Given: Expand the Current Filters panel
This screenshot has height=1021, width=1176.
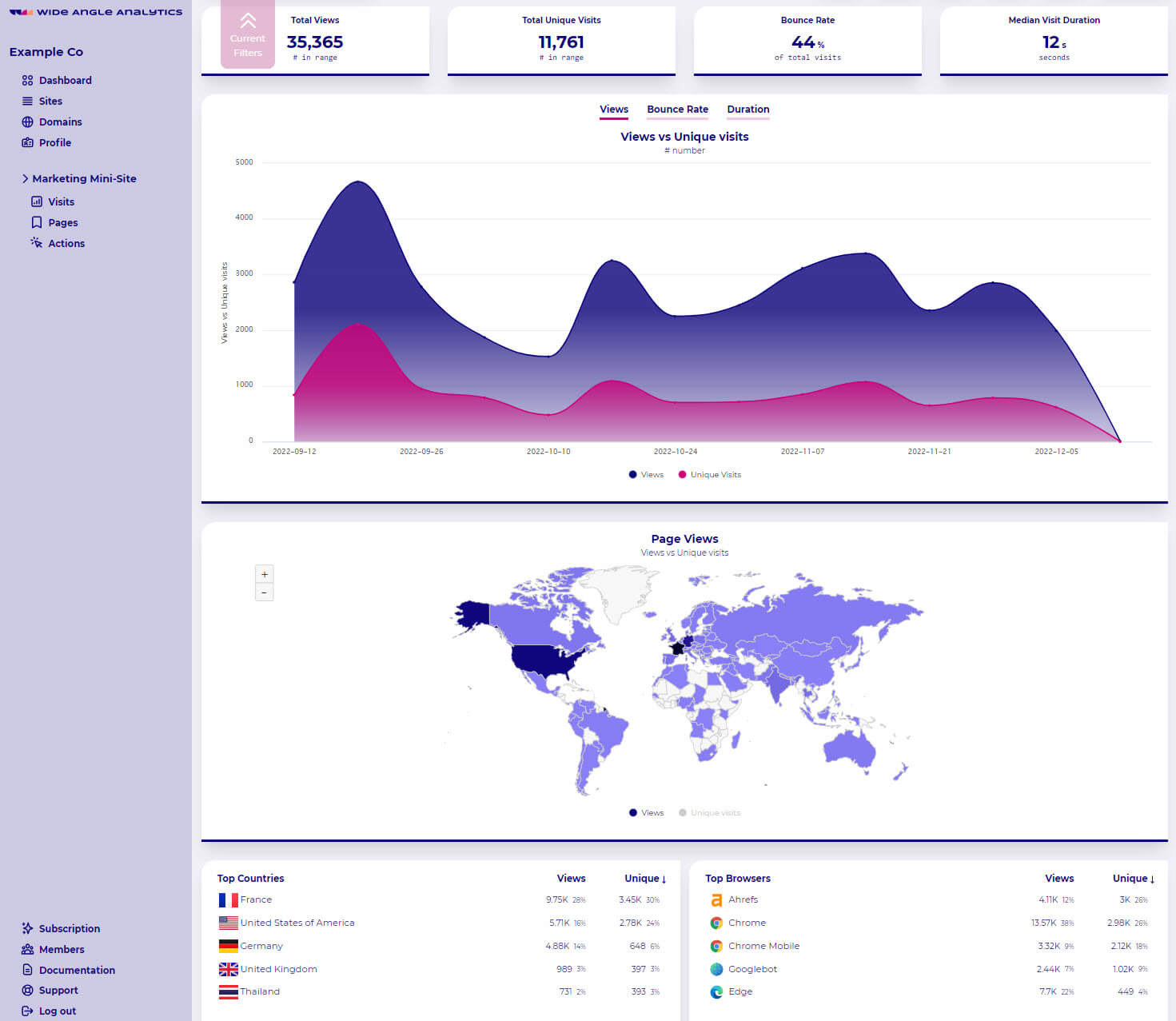Looking at the screenshot, I should [248, 34].
